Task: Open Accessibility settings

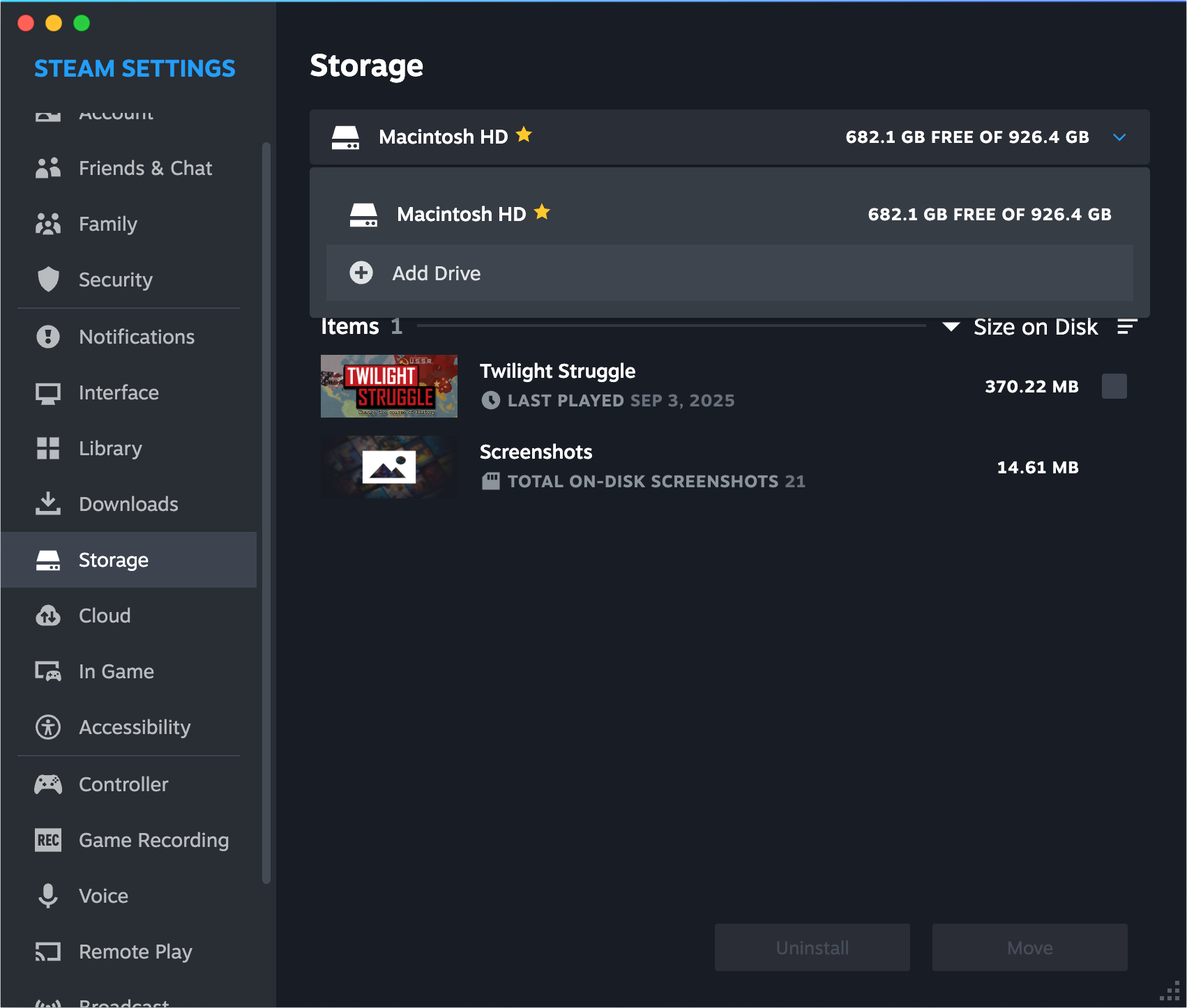Action: pyautogui.click(x=129, y=727)
